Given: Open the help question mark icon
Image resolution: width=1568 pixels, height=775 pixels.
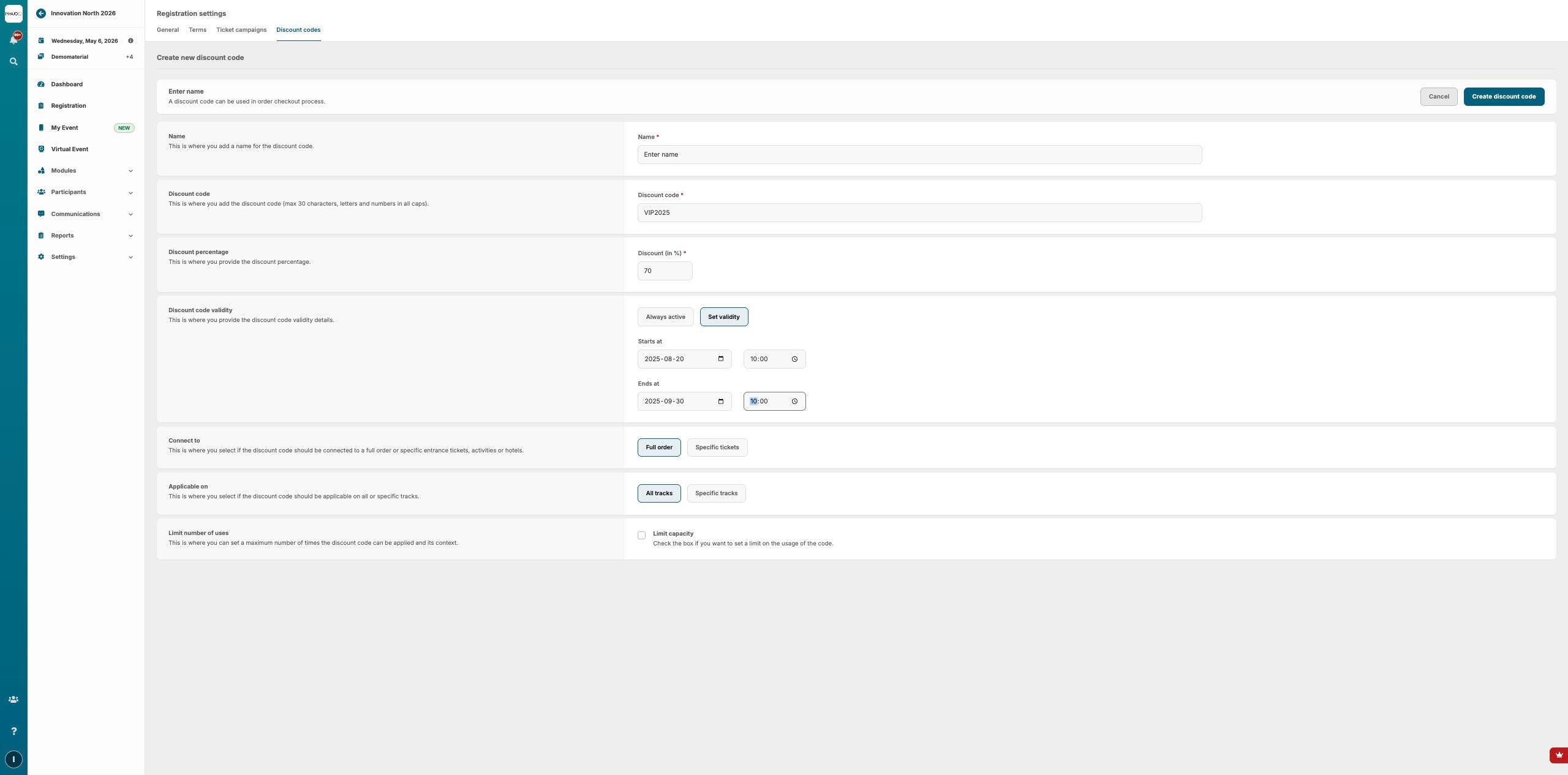Looking at the screenshot, I should (13, 731).
